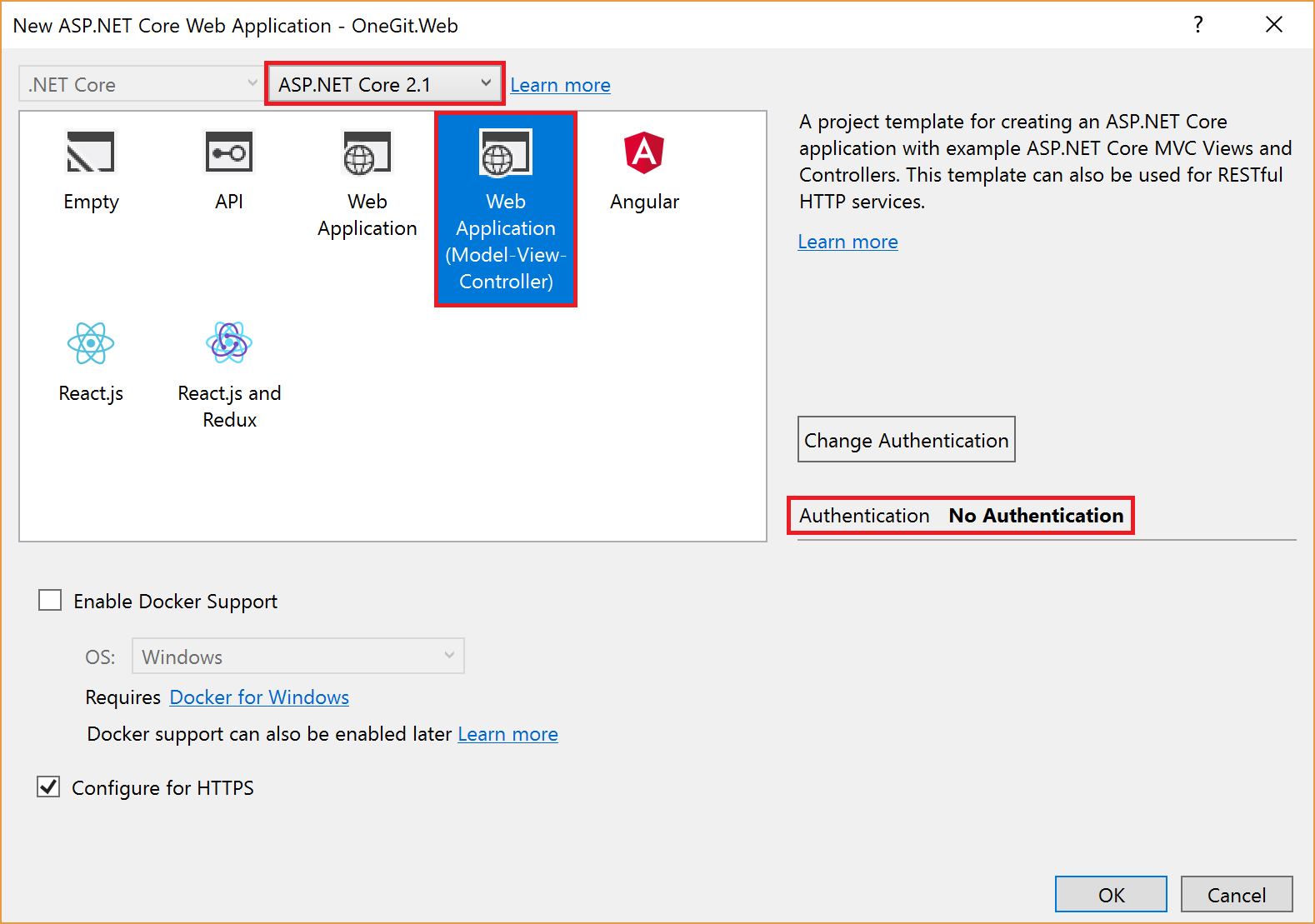1315x924 pixels.
Task: Open Learn more under template description
Action: [847, 242]
